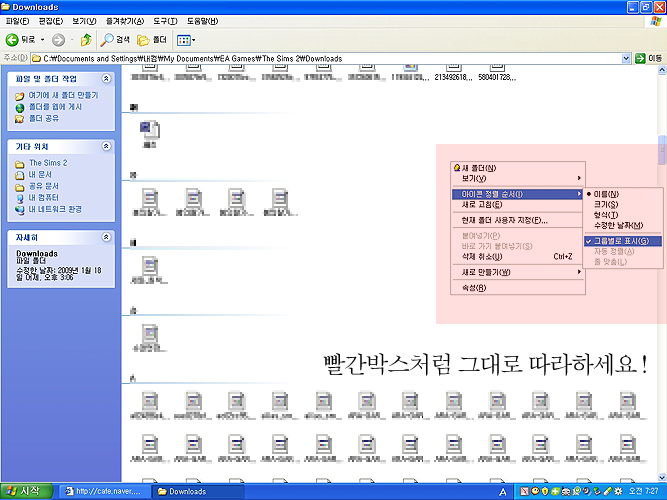Click the language indicator A in the taskbar
The width and height of the screenshot is (667, 500).
pos(503,492)
